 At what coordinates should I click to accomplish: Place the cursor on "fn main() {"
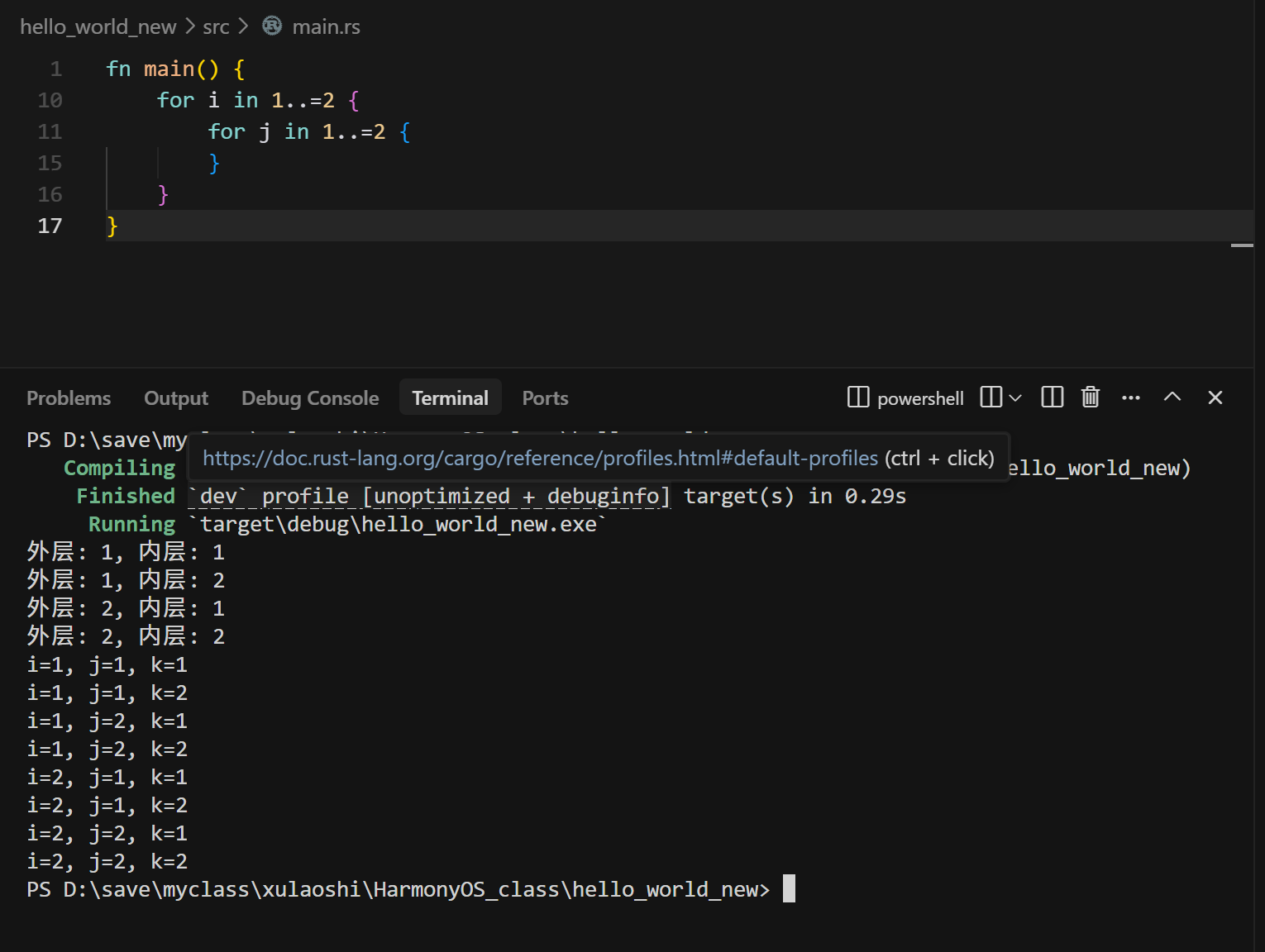[x=175, y=69]
